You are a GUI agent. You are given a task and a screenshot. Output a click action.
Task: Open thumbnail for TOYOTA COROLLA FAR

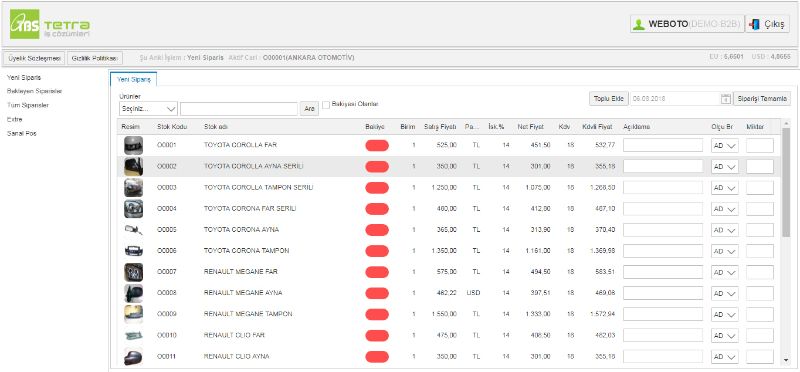(x=133, y=145)
